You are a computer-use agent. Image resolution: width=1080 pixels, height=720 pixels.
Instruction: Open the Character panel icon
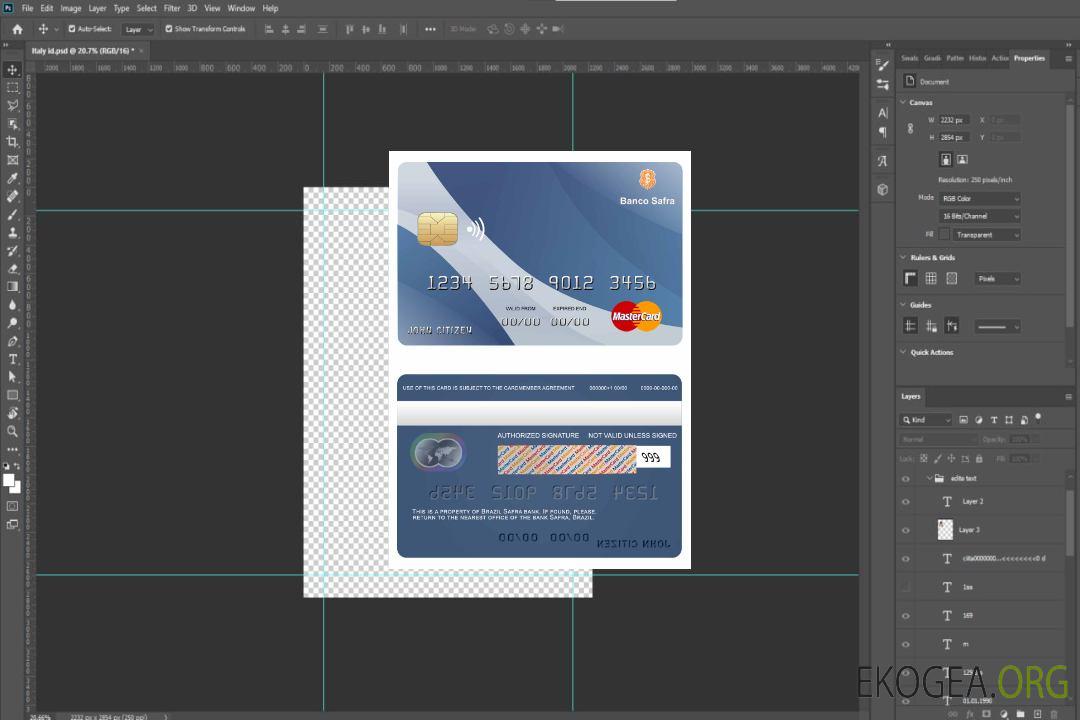[x=883, y=112]
